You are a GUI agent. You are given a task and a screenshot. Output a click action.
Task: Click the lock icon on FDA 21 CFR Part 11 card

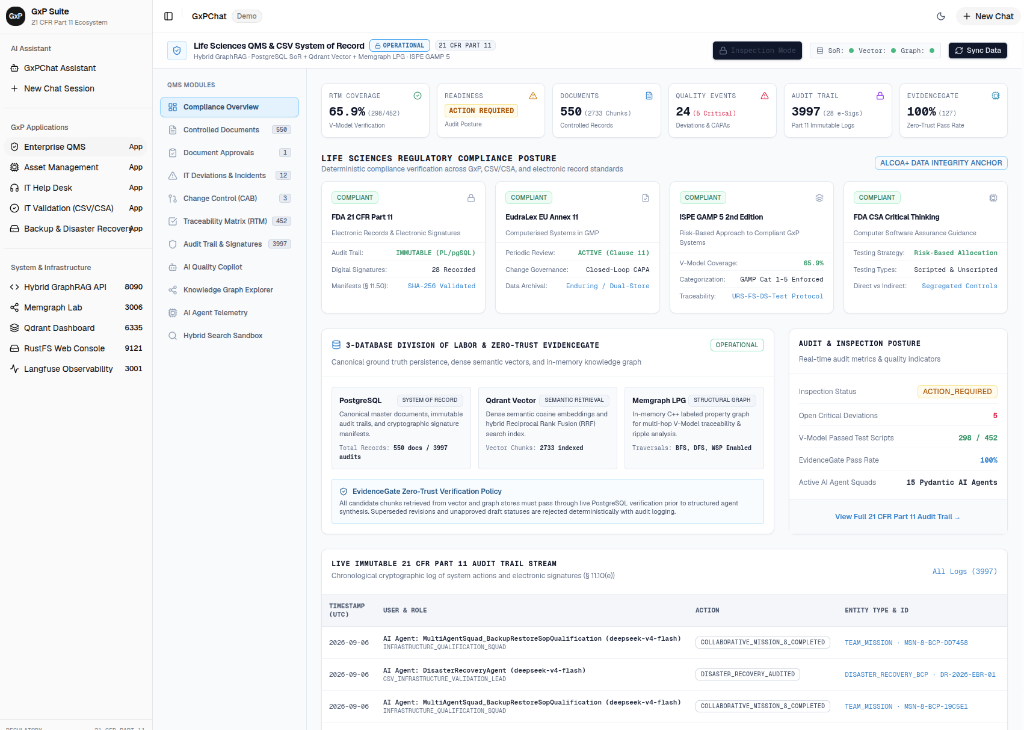pyautogui.click(x=471, y=198)
